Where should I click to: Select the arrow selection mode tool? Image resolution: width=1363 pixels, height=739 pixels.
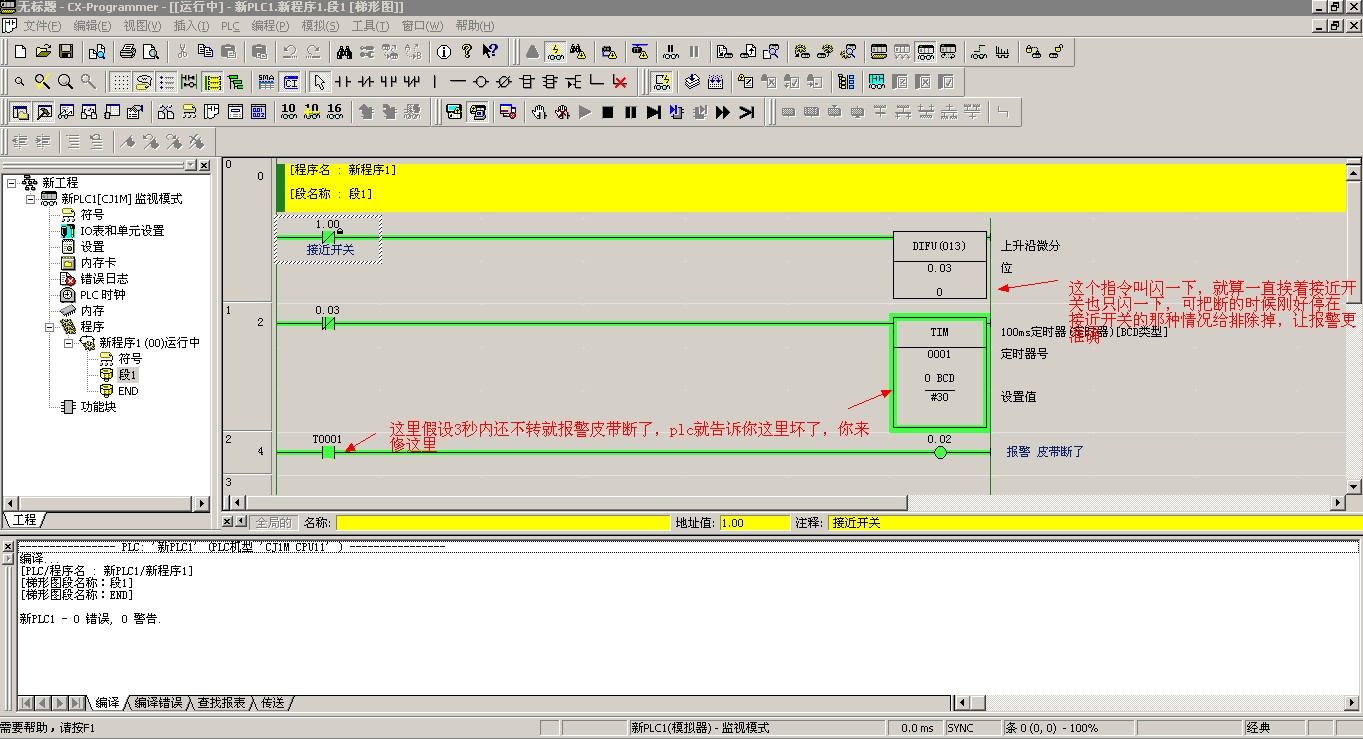[x=319, y=82]
